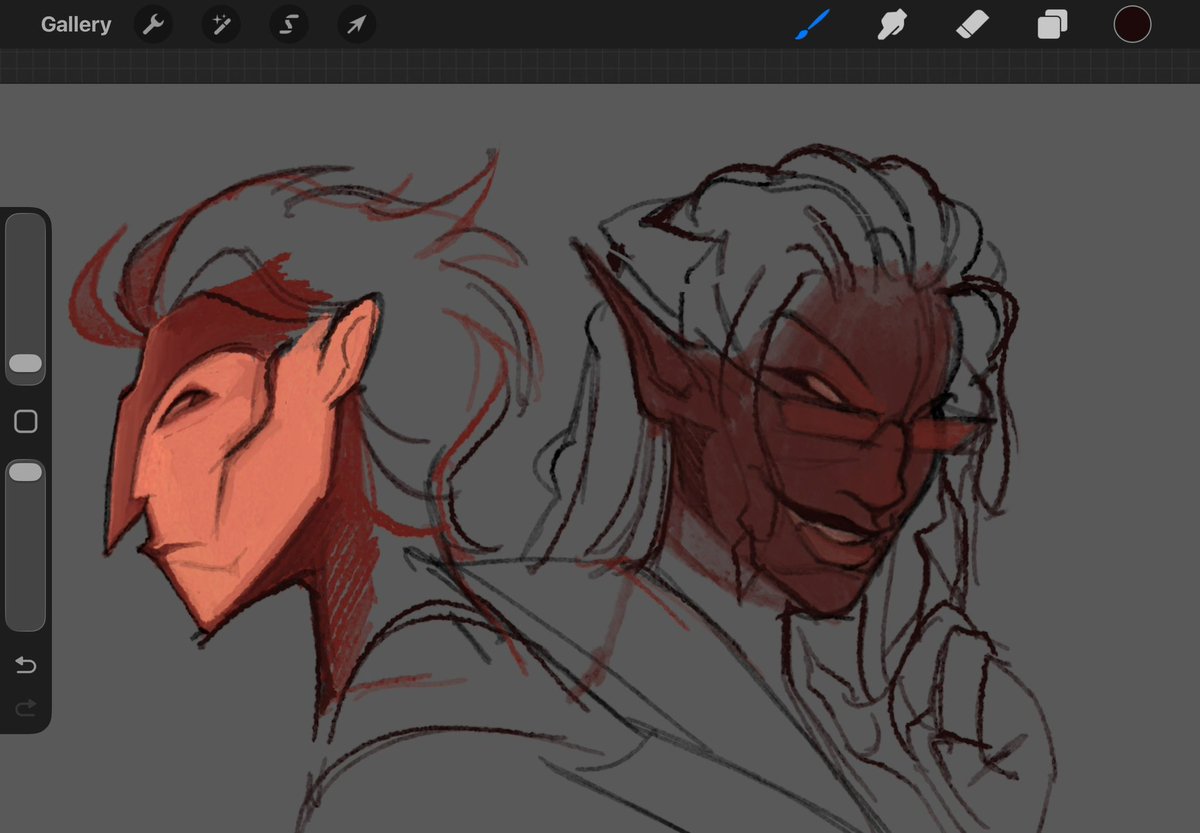
Task: Select the Eraser tool
Action: coord(972,24)
